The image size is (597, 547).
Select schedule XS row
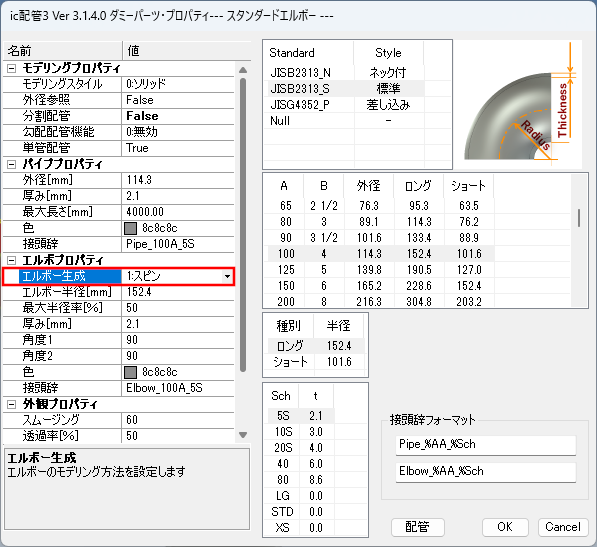tap(301, 528)
